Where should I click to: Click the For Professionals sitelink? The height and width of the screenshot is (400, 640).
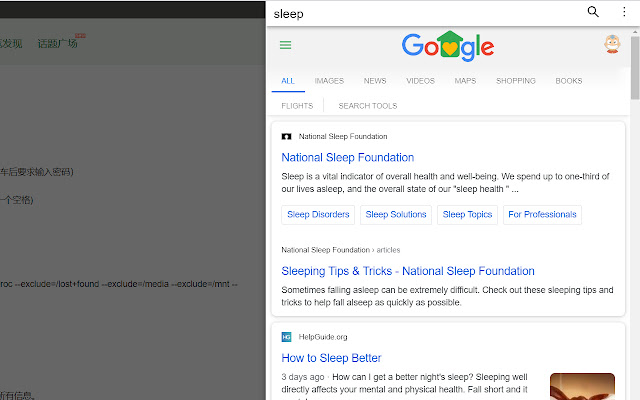click(x=542, y=215)
